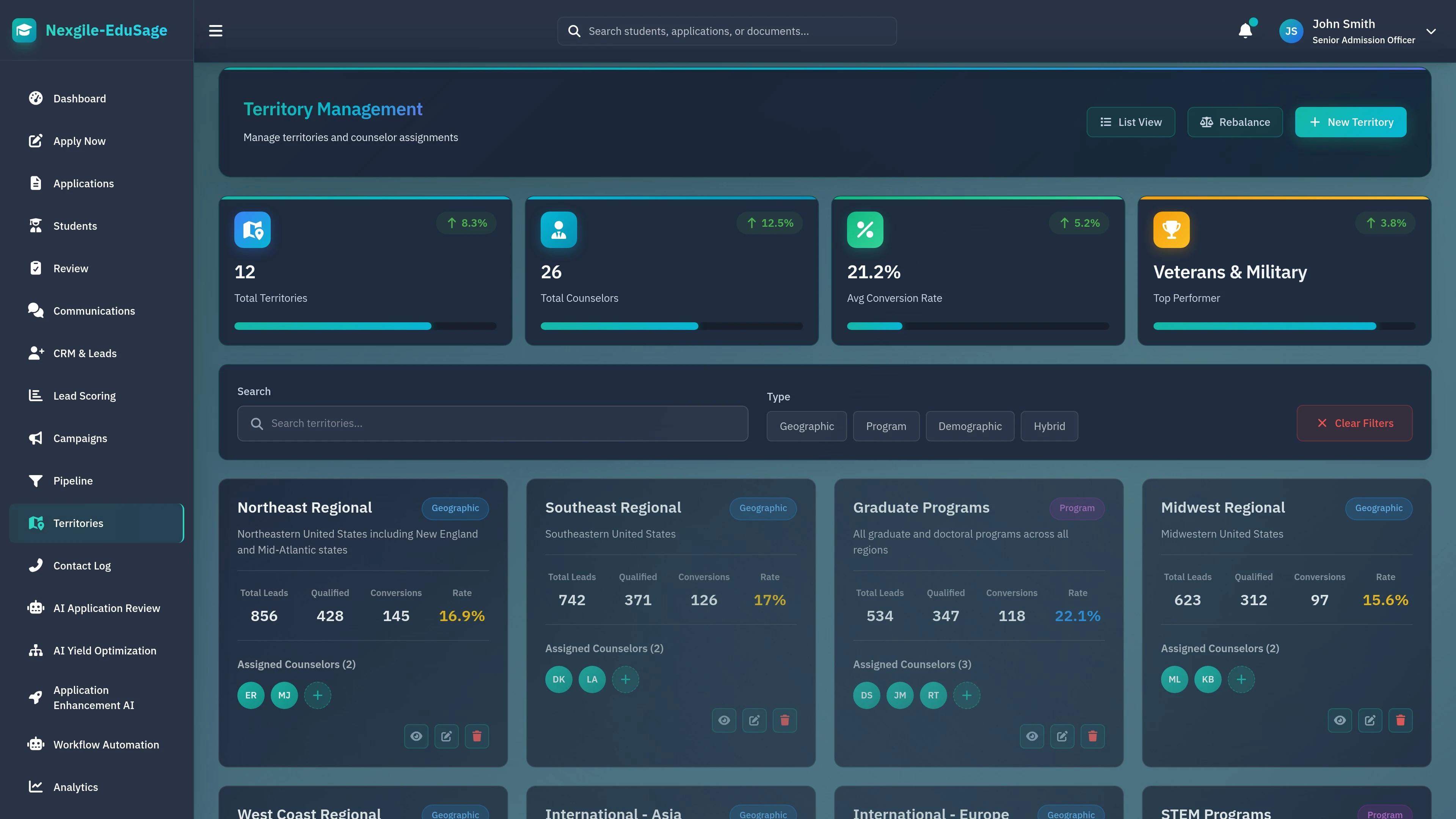Toggle the hamburger sidebar menu
The height and width of the screenshot is (819, 1456).
215,30
